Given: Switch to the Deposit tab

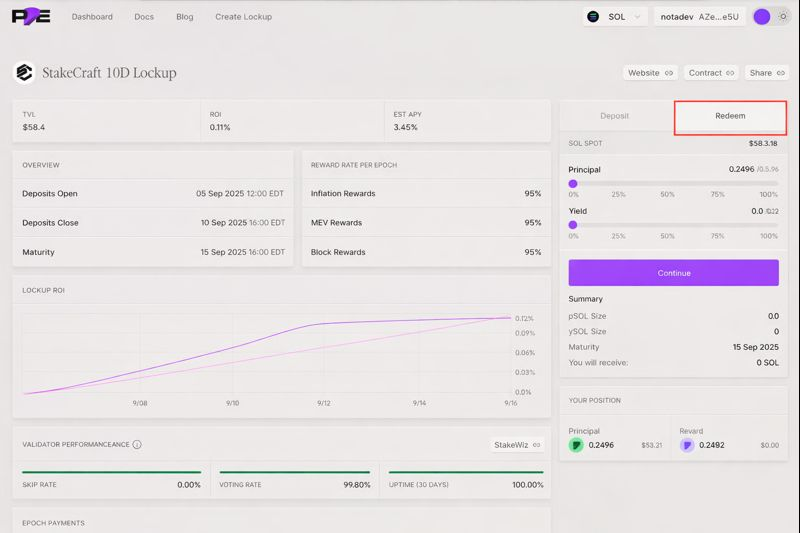Looking at the screenshot, I should click(614, 116).
